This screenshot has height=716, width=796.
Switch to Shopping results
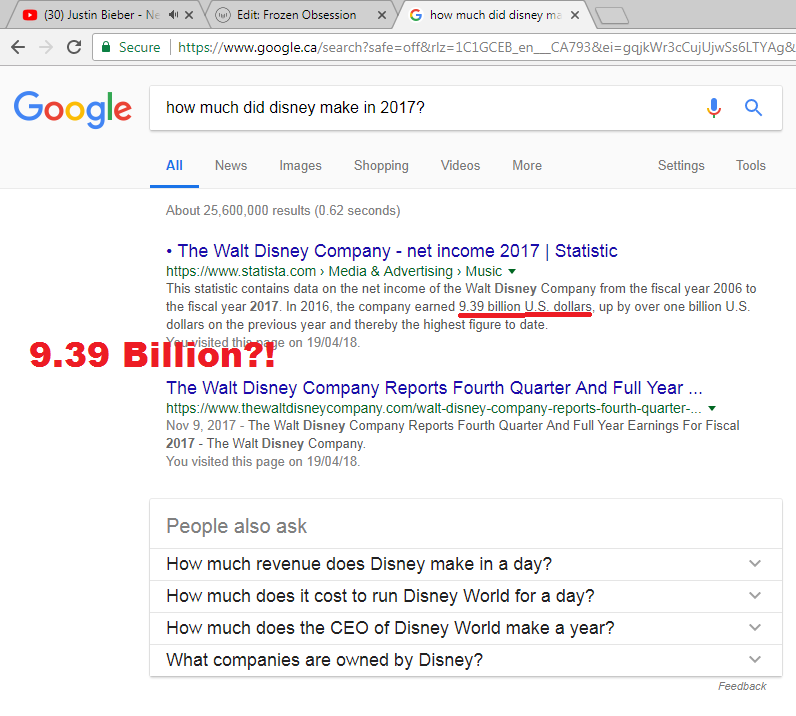point(381,166)
